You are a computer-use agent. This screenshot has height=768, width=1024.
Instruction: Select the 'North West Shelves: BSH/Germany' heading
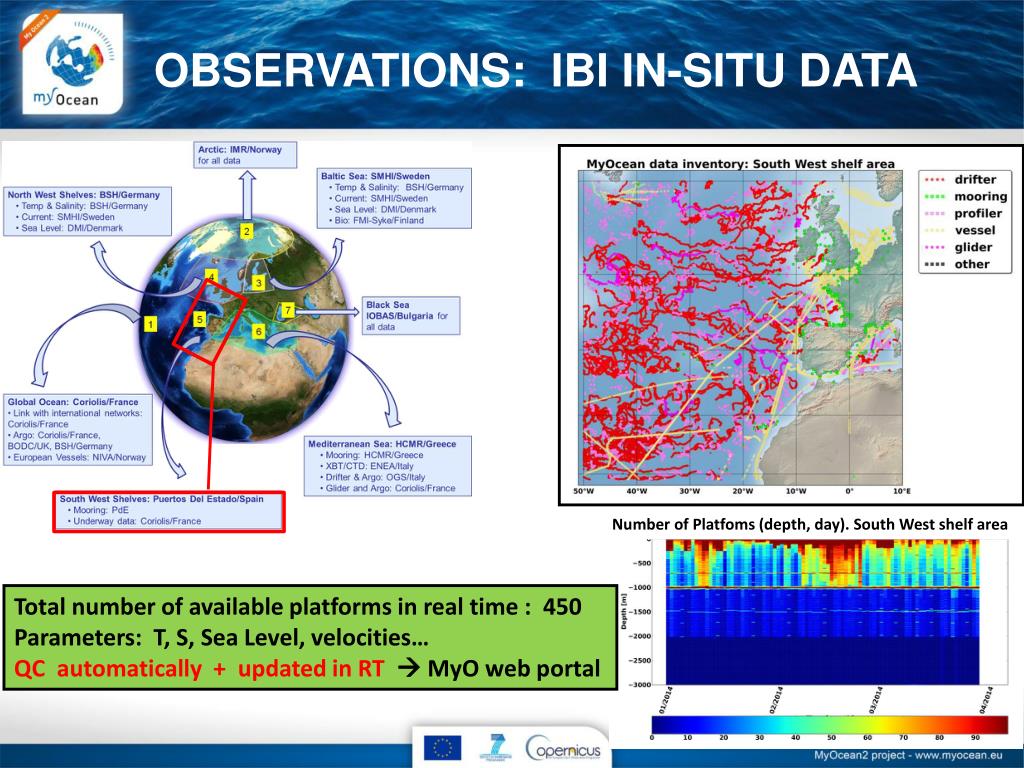(x=84, y=195)
